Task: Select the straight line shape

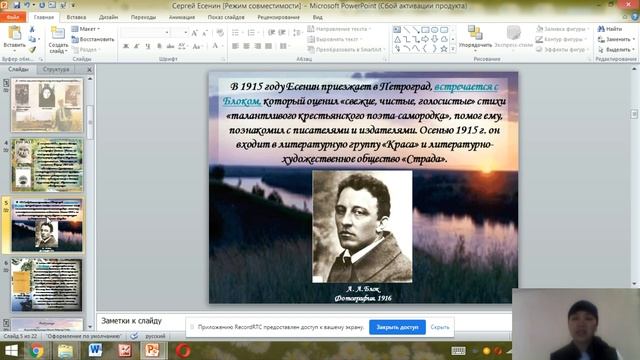Action: point(406,30)
